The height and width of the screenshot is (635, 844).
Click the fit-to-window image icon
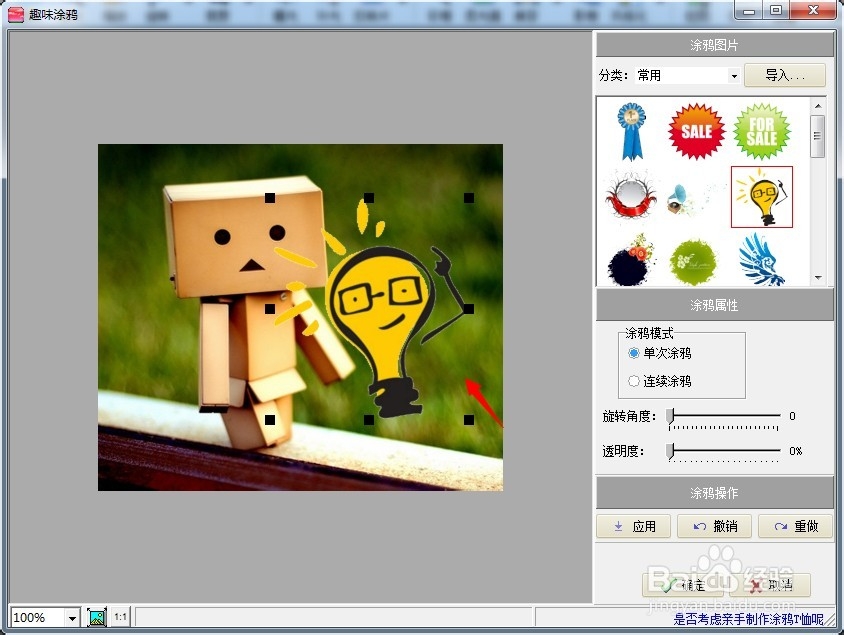point(97,617)
